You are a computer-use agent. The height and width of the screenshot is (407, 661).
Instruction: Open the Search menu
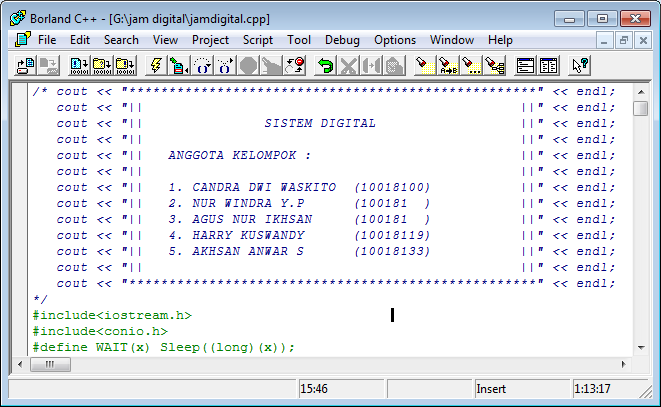[x=121, y=40]
